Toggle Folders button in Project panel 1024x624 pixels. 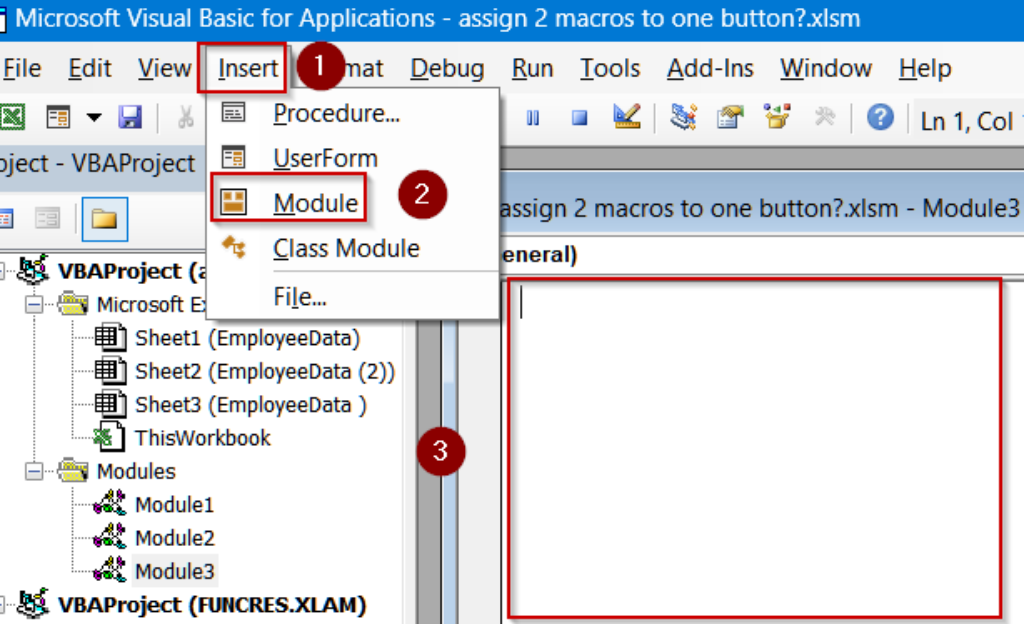pyautogui.click(x=104, y=219)
